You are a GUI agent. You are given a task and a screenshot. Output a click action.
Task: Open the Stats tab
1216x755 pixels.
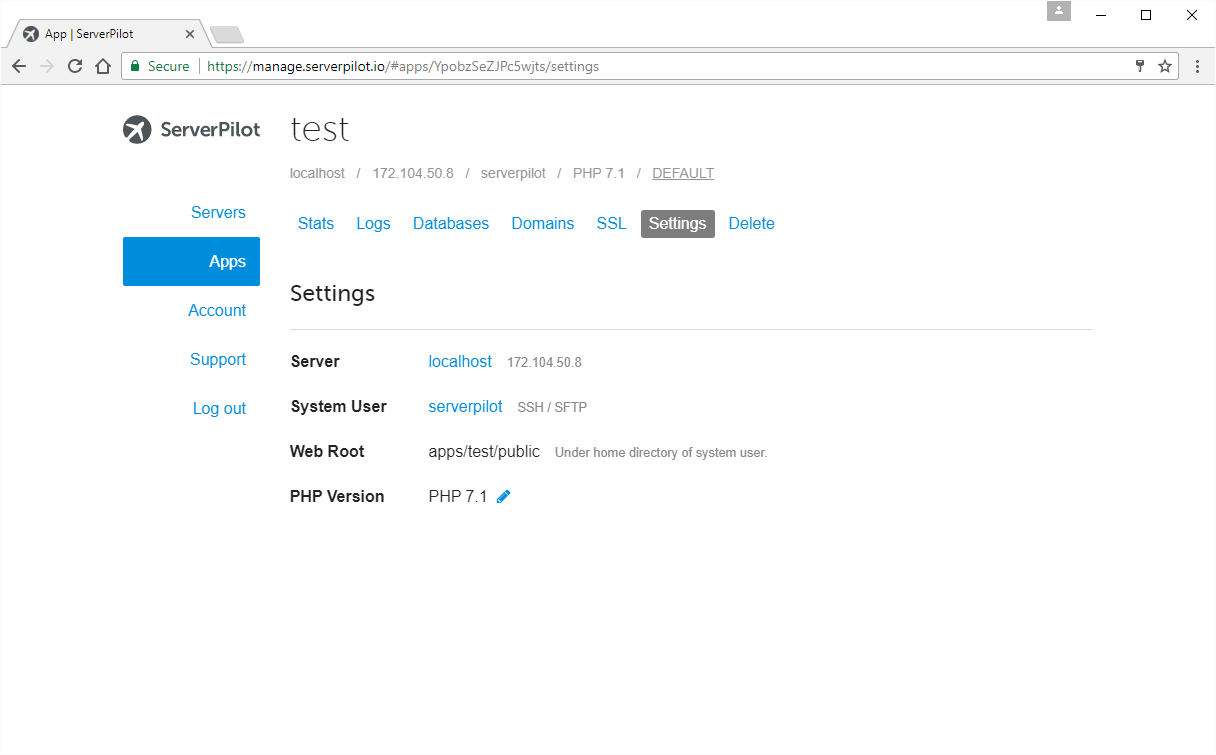pos(316,224)
